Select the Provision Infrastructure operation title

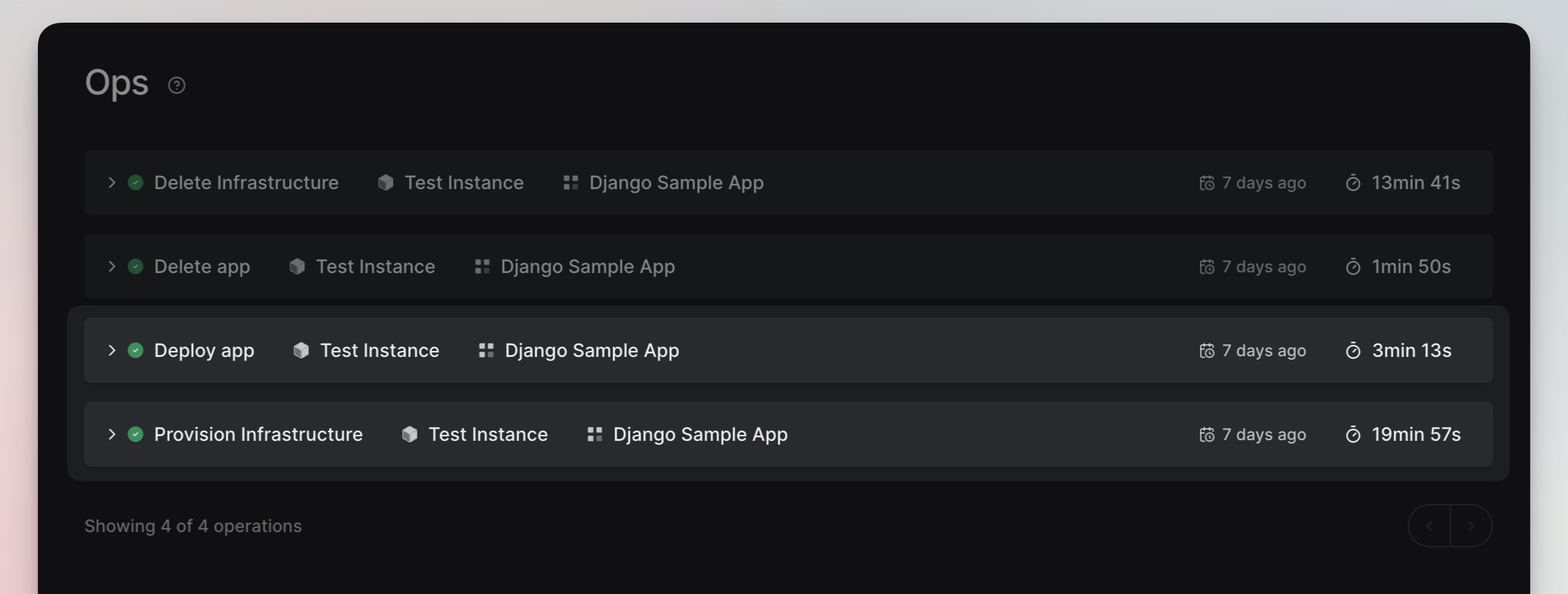(258, 434)
